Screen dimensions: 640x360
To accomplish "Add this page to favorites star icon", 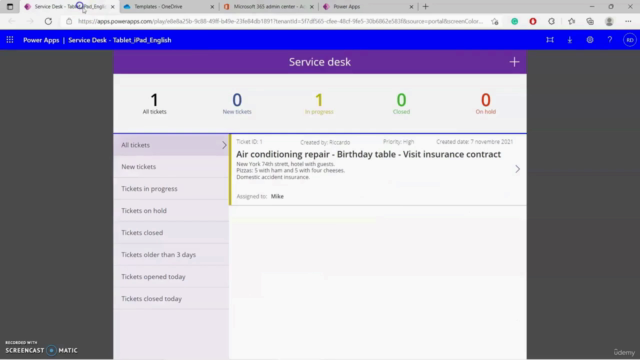I will click(x=495, y=21).
